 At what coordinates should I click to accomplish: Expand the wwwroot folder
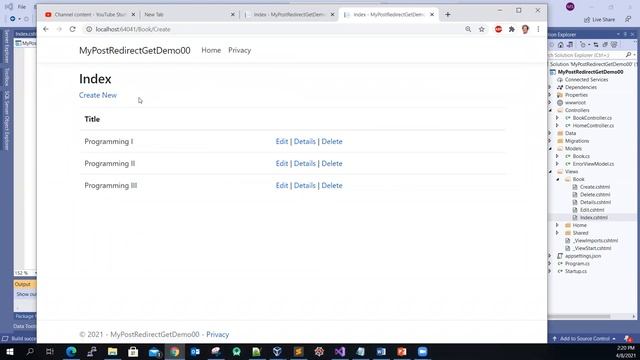click(x=550, y=102)
